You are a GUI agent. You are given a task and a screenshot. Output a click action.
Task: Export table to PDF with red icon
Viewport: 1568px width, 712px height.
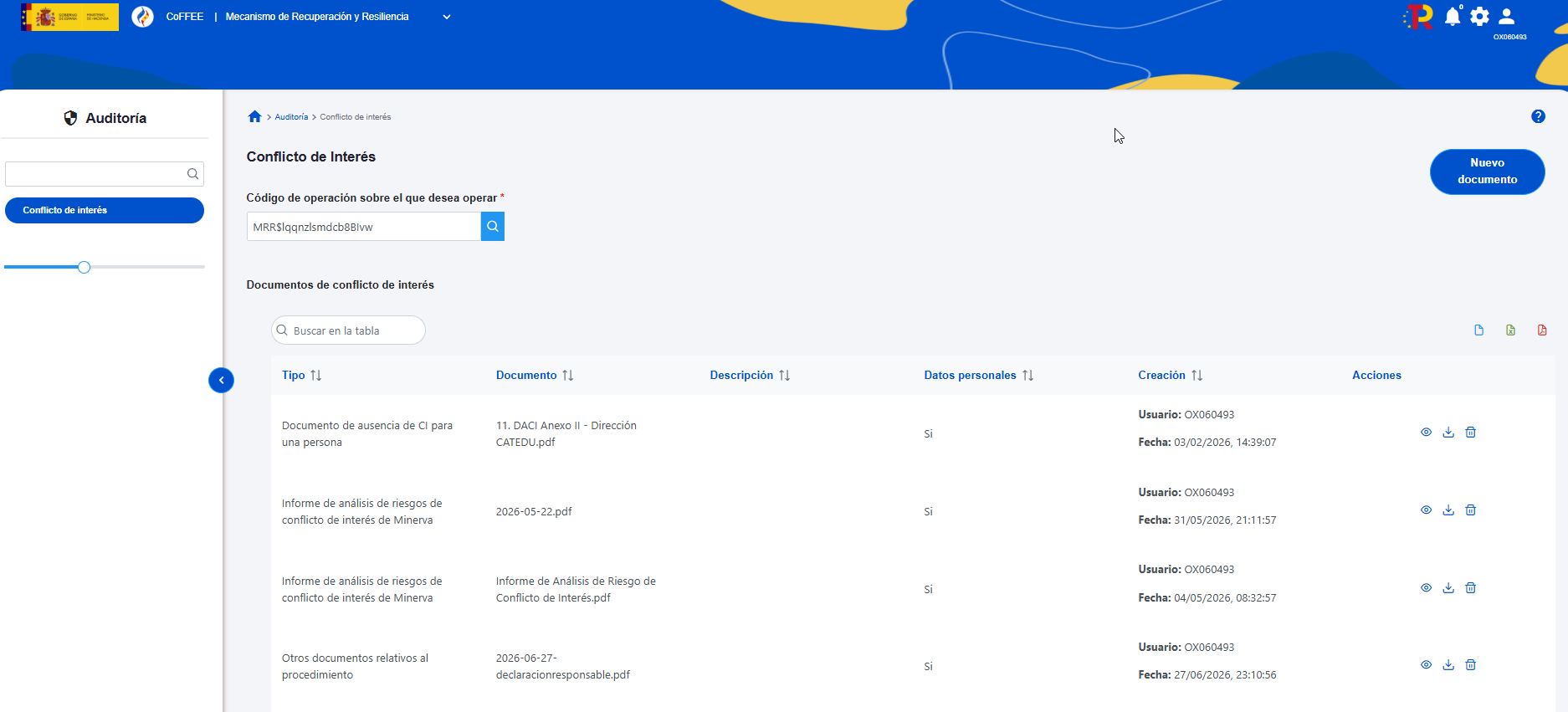coord(1542,330)
